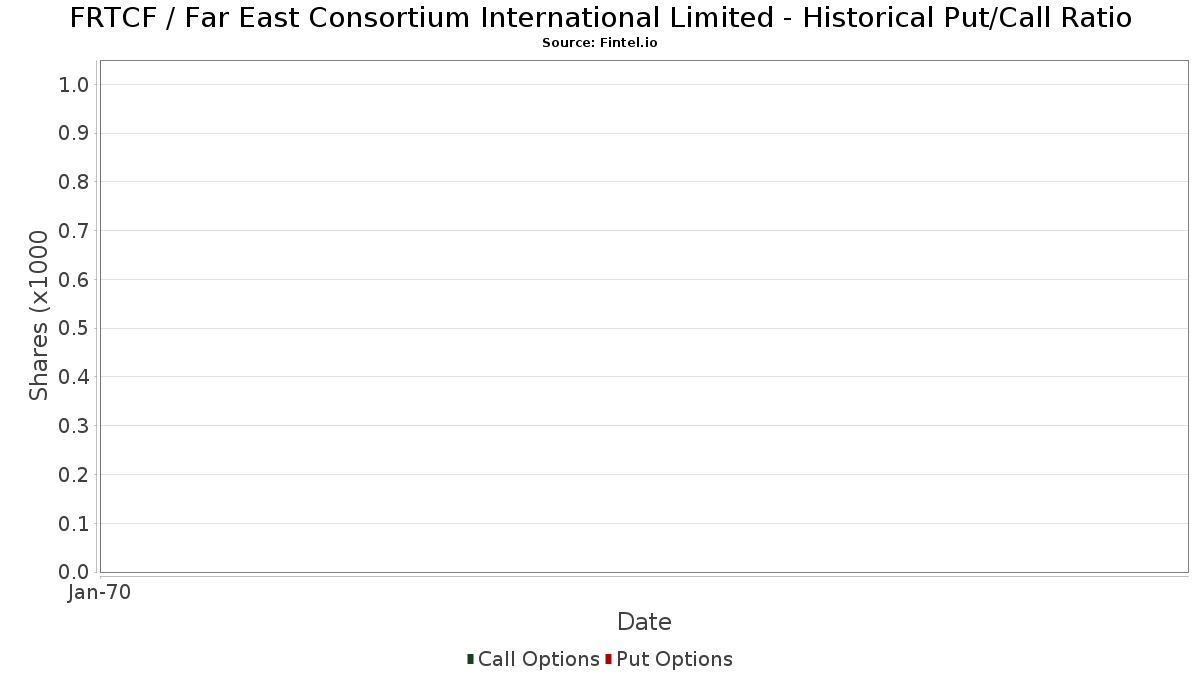Click the 0.3 y-axis tick label
This screenshot has width=1200, height=675.
tap(74, 426)
